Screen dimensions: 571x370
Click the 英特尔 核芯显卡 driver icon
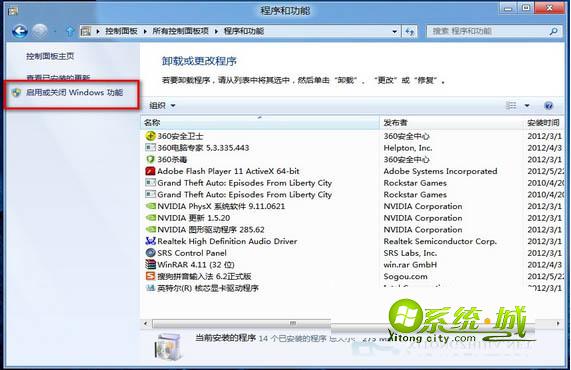pos(150,288)
